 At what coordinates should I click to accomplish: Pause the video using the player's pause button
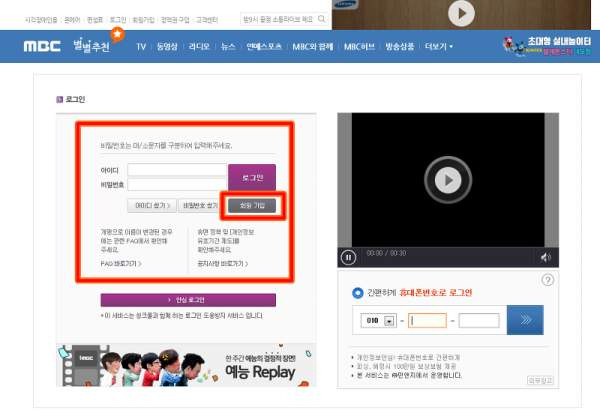348,257
